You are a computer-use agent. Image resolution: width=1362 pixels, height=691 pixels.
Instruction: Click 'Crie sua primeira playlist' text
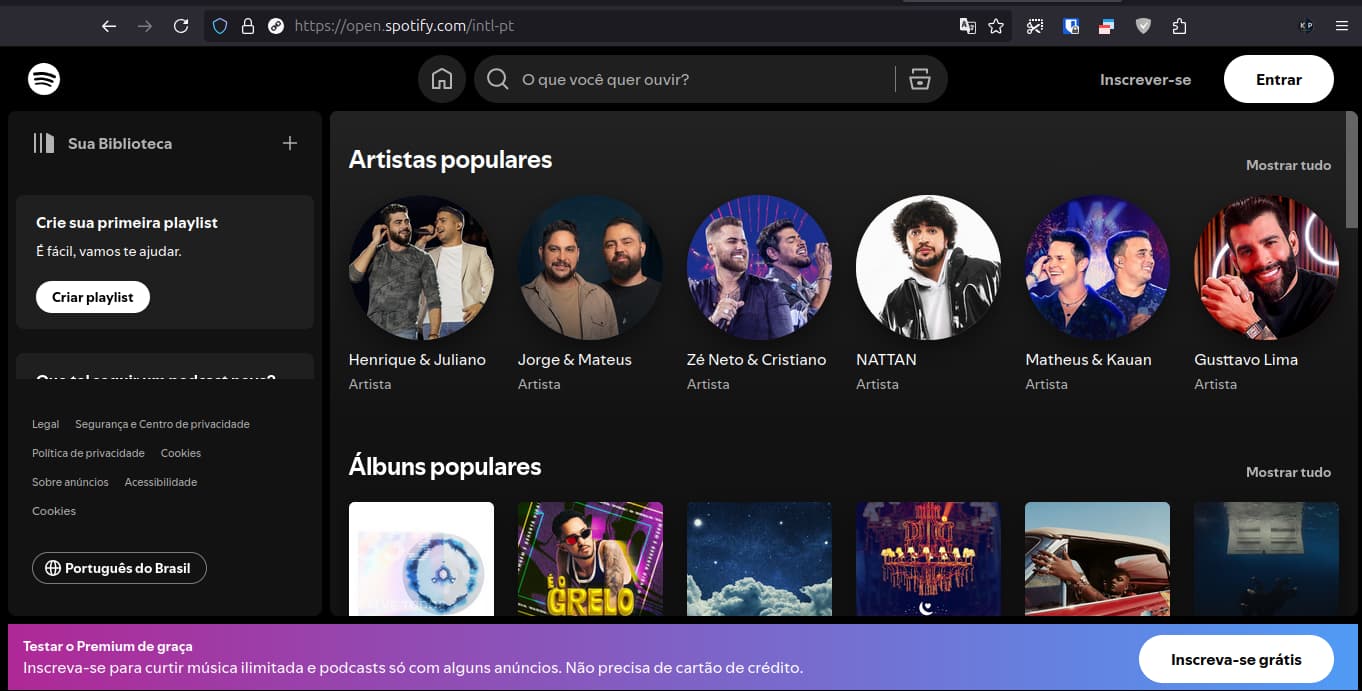127,223
